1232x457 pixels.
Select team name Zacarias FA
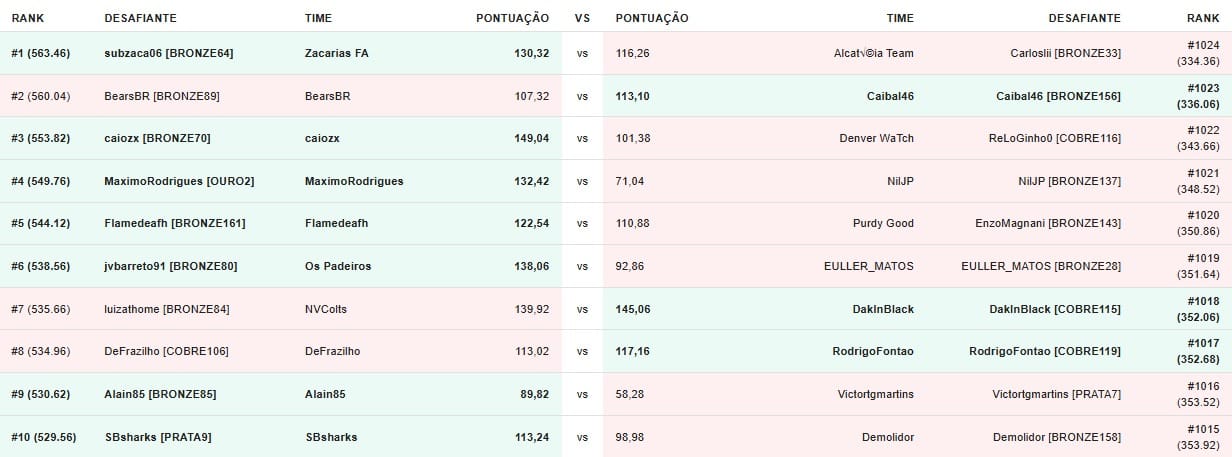pyautogui.click(x=336, y=53)
